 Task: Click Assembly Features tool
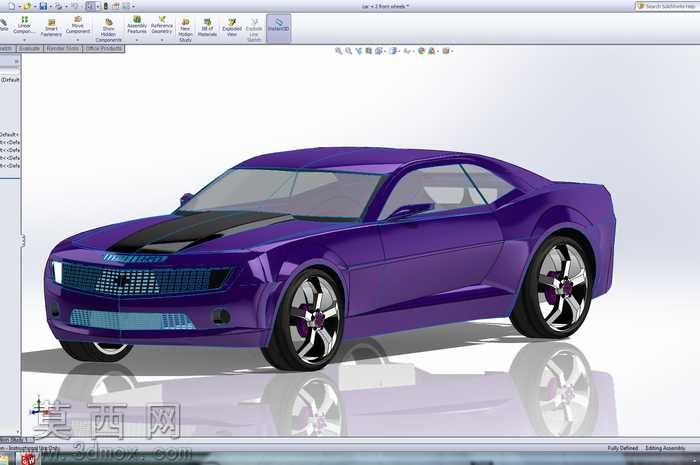point(137,25)
